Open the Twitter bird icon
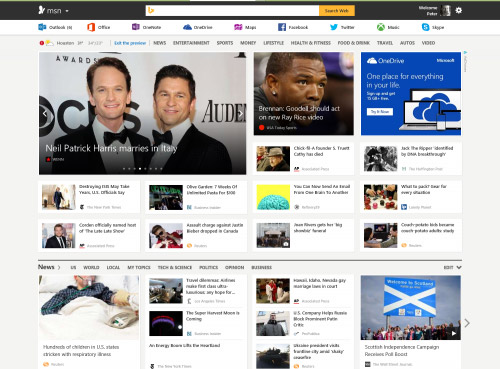 point(334,27)
